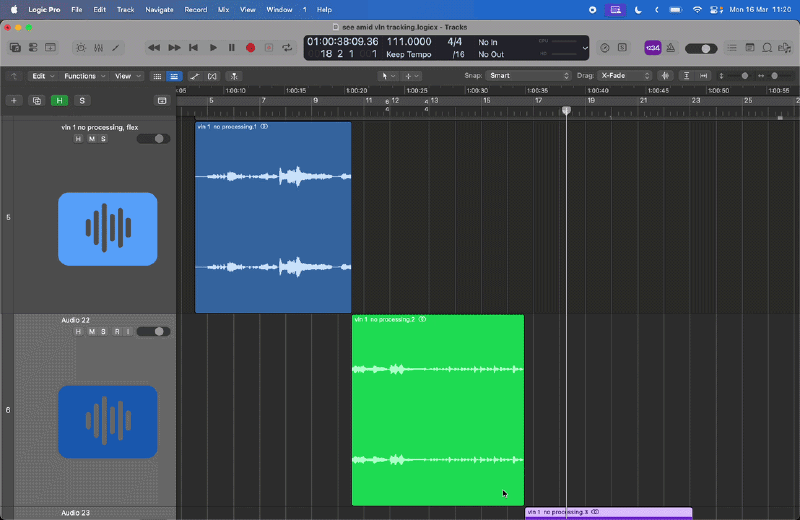This screenshot has width=800, height=520.
Task: Solo the vln 1 no processing track
Action: click(104, 139)
